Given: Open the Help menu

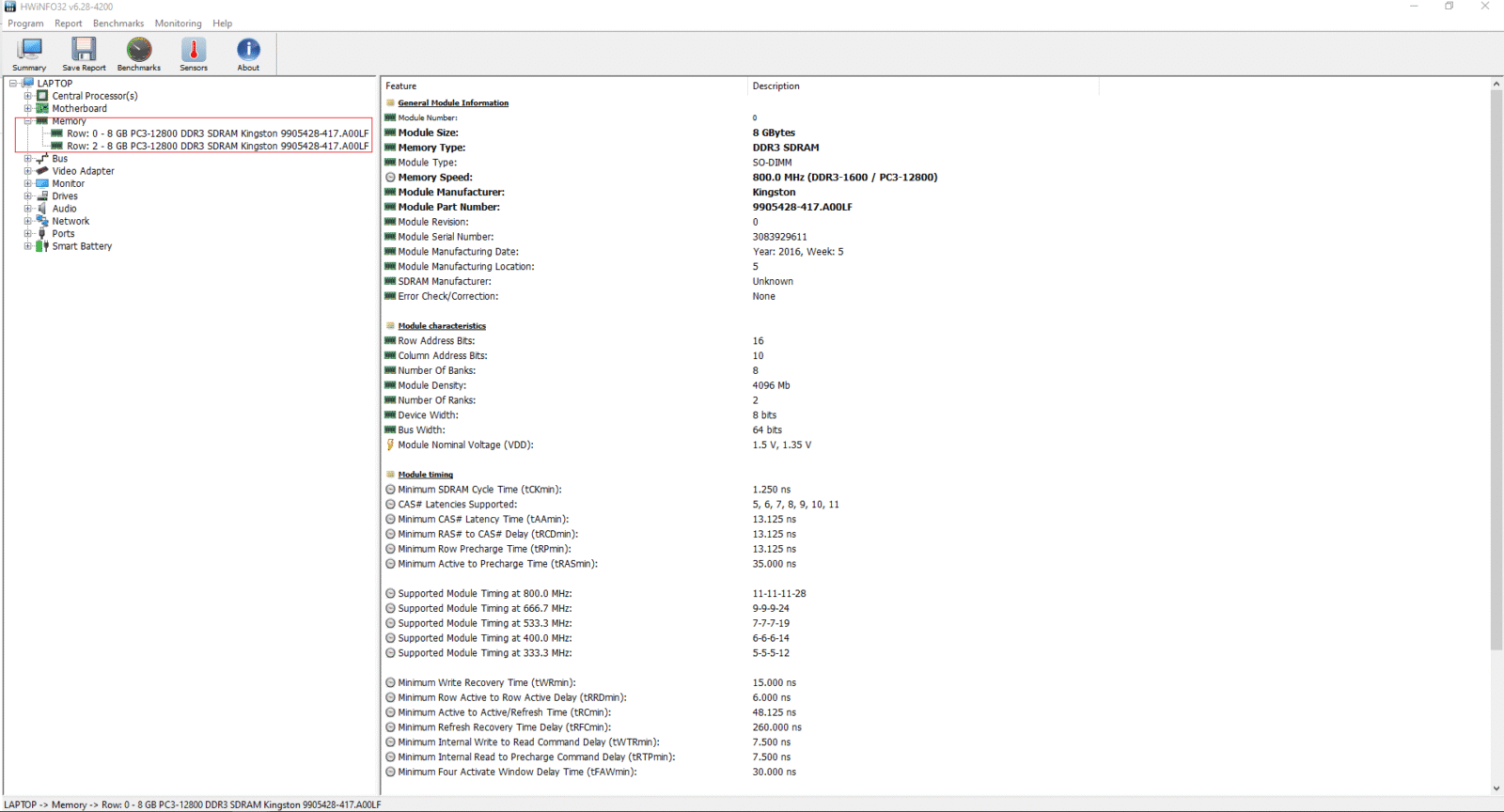Looking at the screenshot, I should [x=222, y=23].
